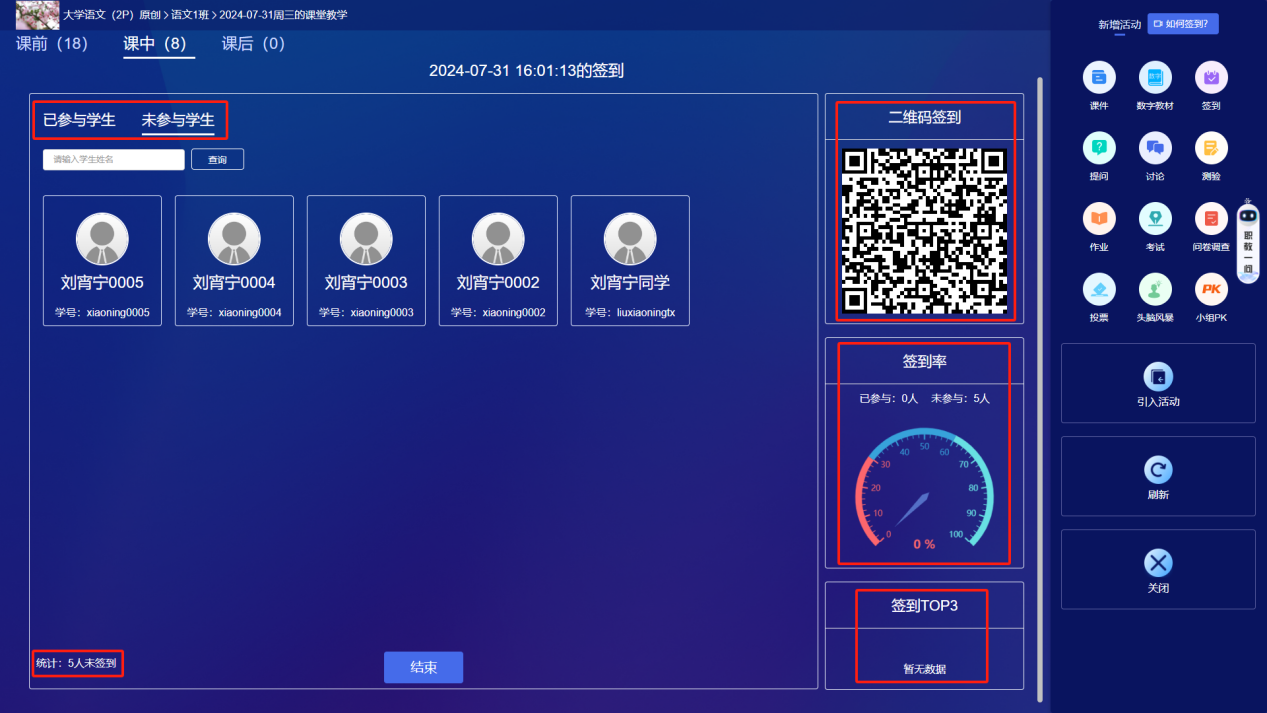1267x713 pixels.
Task: Launch the 提问 question activity
Action: [x=1099, y=149]
